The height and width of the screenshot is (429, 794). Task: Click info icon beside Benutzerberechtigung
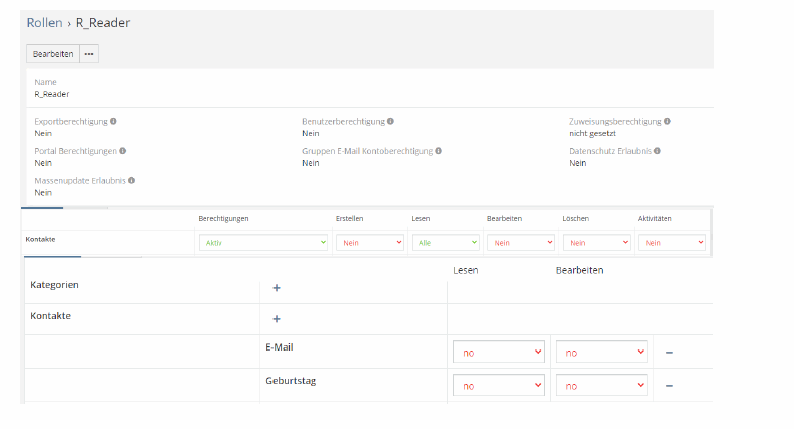pos(390,121)
